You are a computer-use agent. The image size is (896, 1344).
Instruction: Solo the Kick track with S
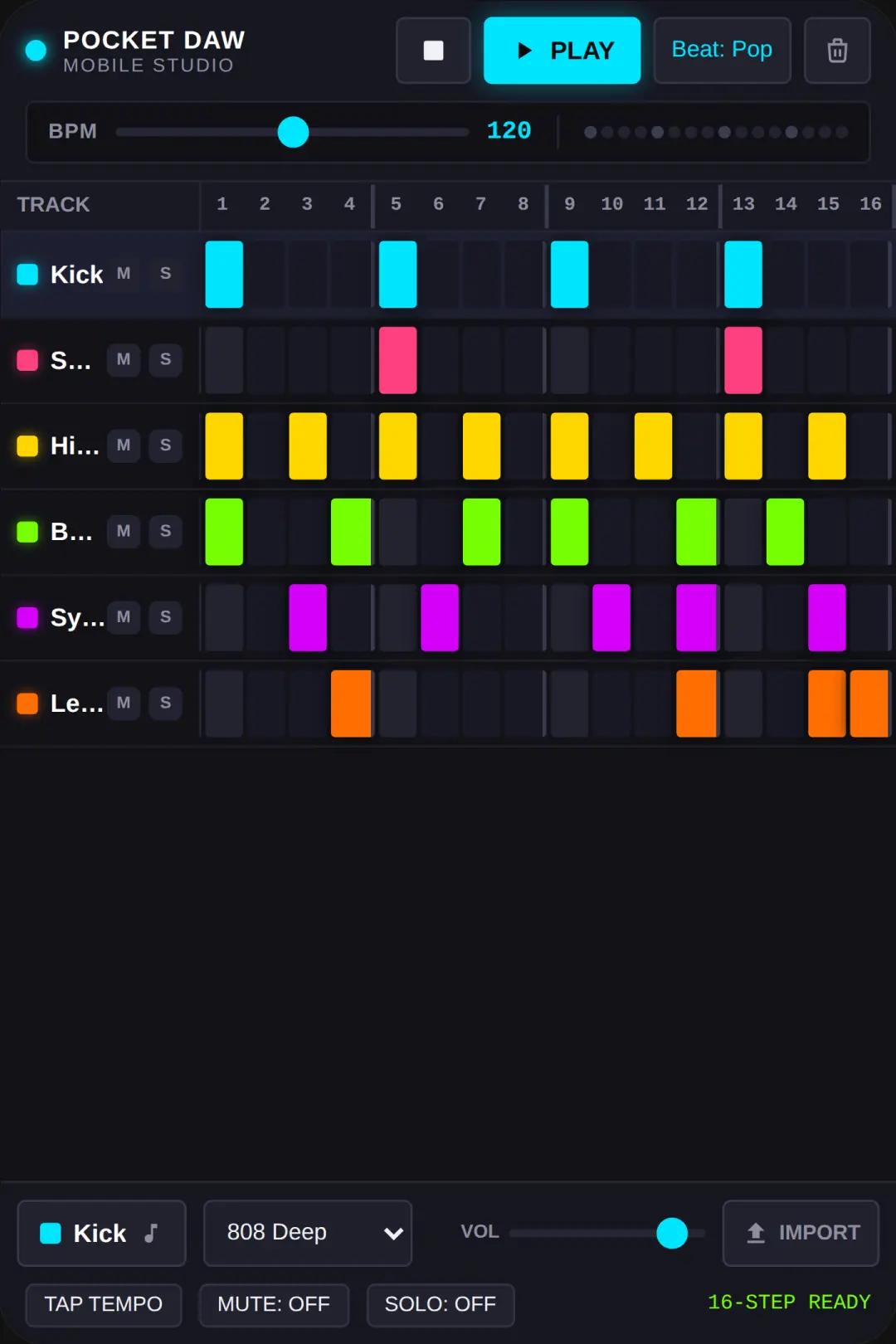tap(166, 274)
